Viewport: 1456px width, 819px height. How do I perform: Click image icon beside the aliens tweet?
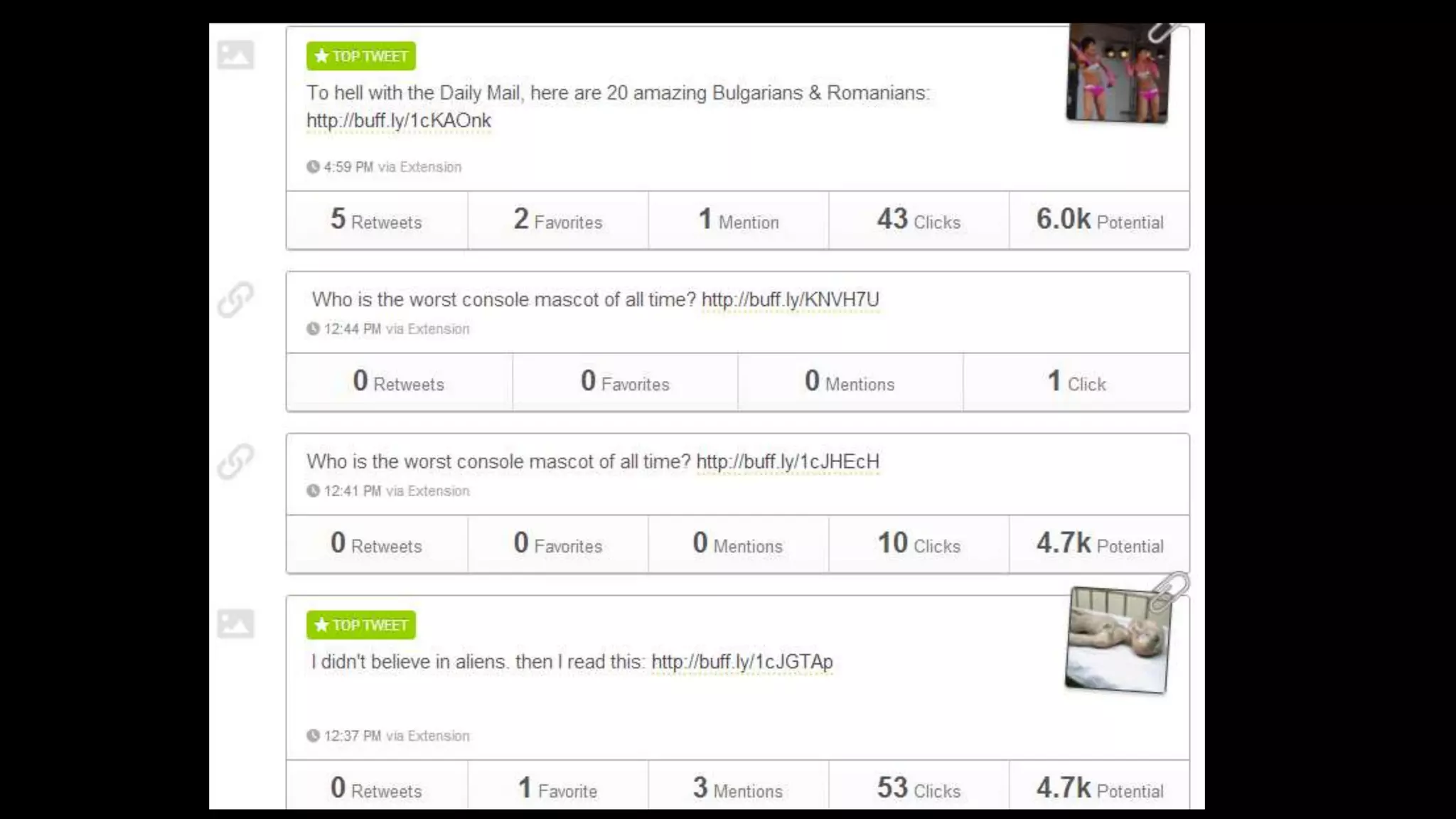[x=235, y=623]
